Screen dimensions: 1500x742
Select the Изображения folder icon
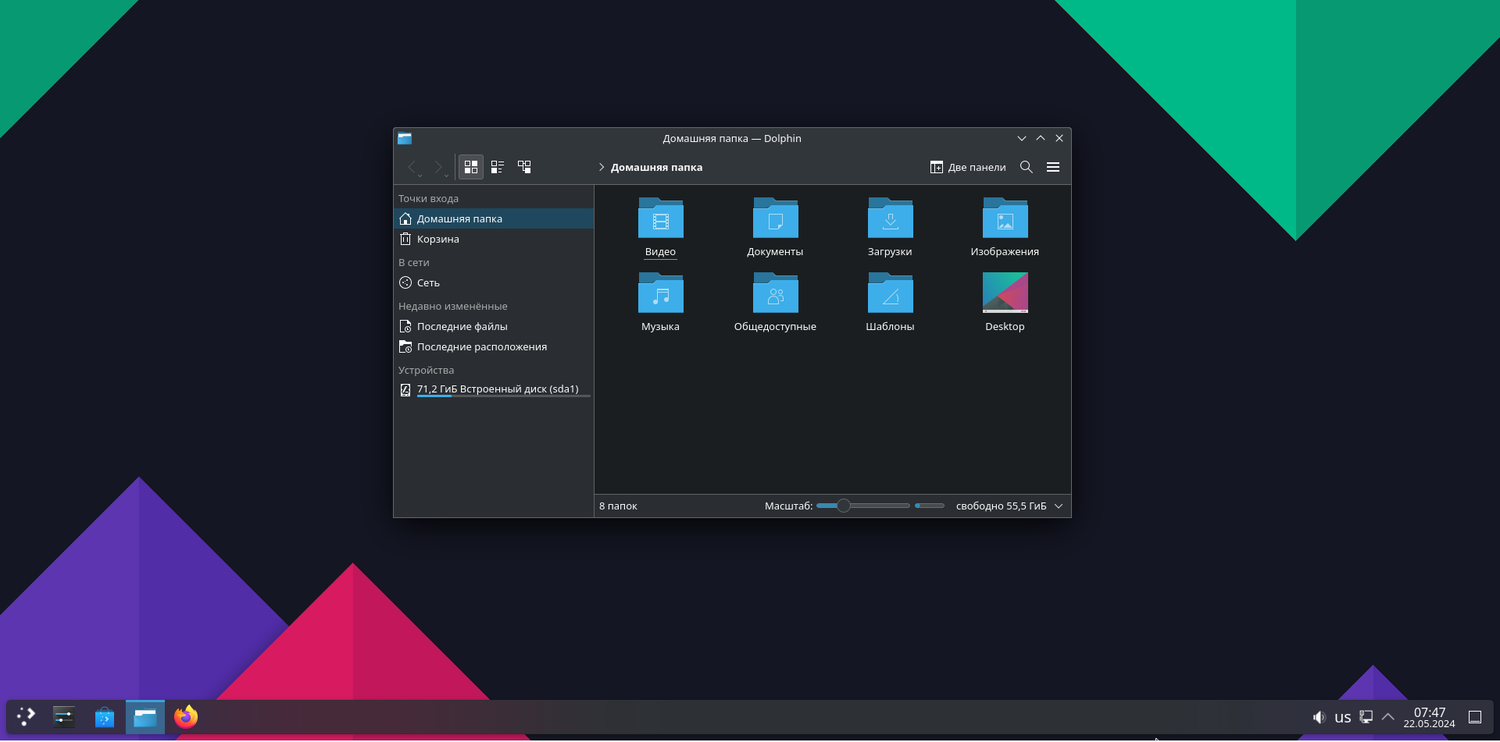click(x=1005, y=218)
